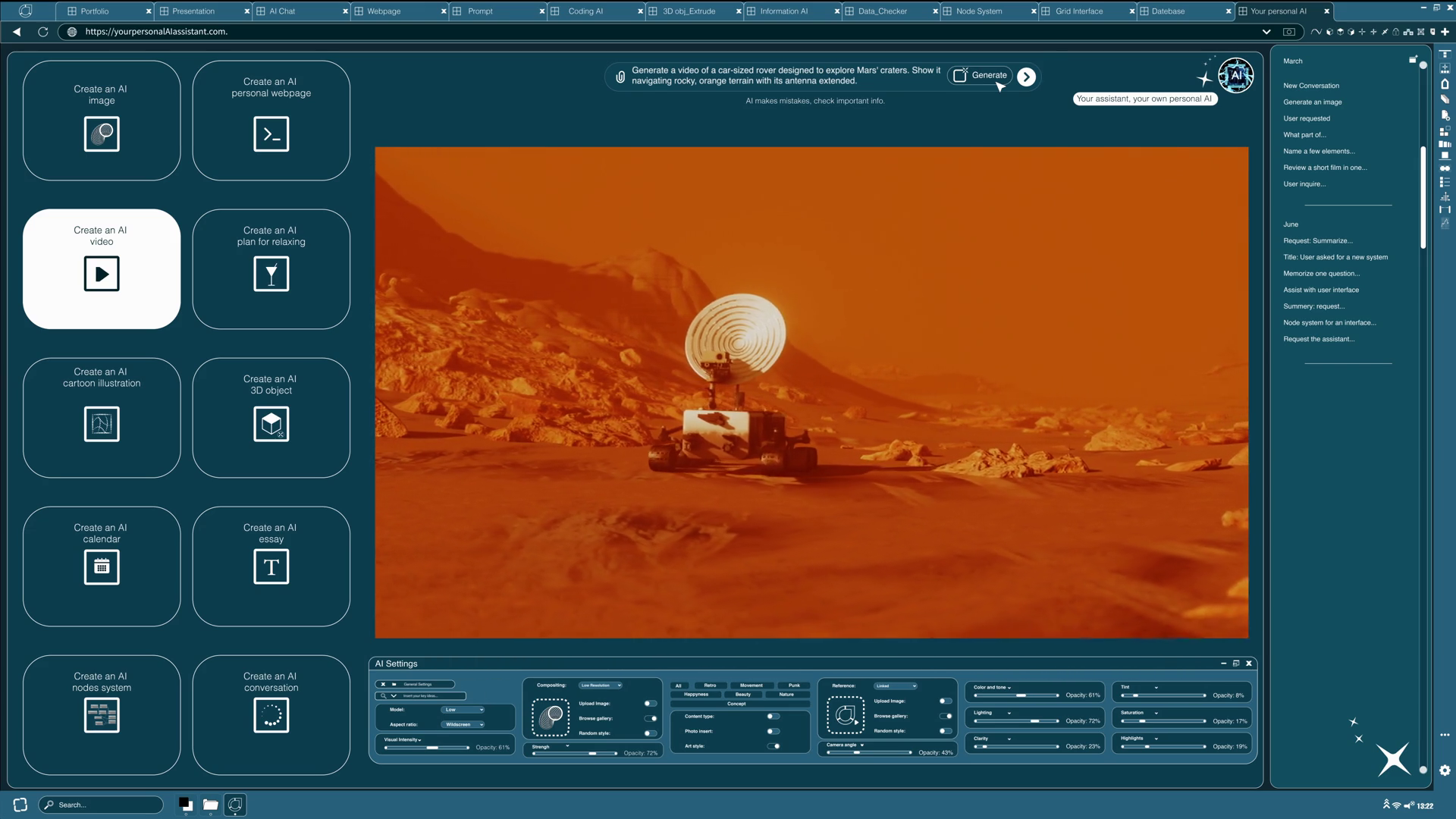Screen dimensions: 1456x819
Task: Click the send arrow next to Generate
Action: tap(1026, 77)
